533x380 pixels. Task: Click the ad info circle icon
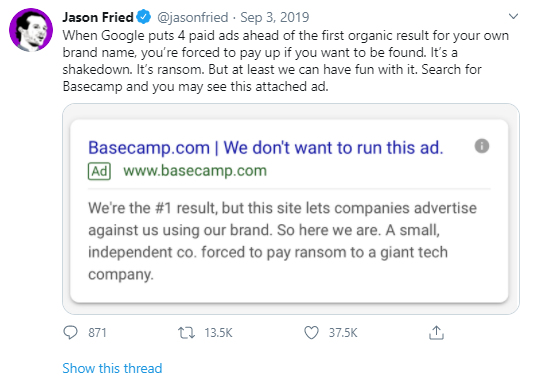pos(482,146)
